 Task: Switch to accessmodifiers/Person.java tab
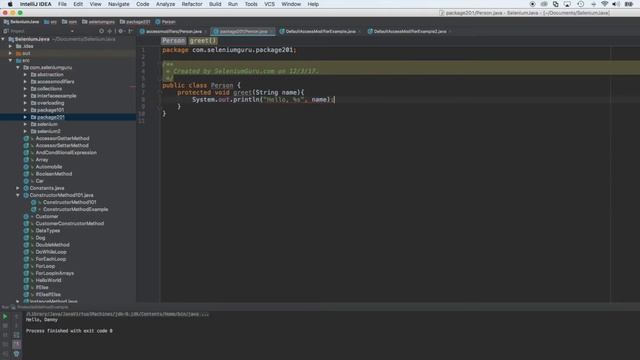coord(174,31)
